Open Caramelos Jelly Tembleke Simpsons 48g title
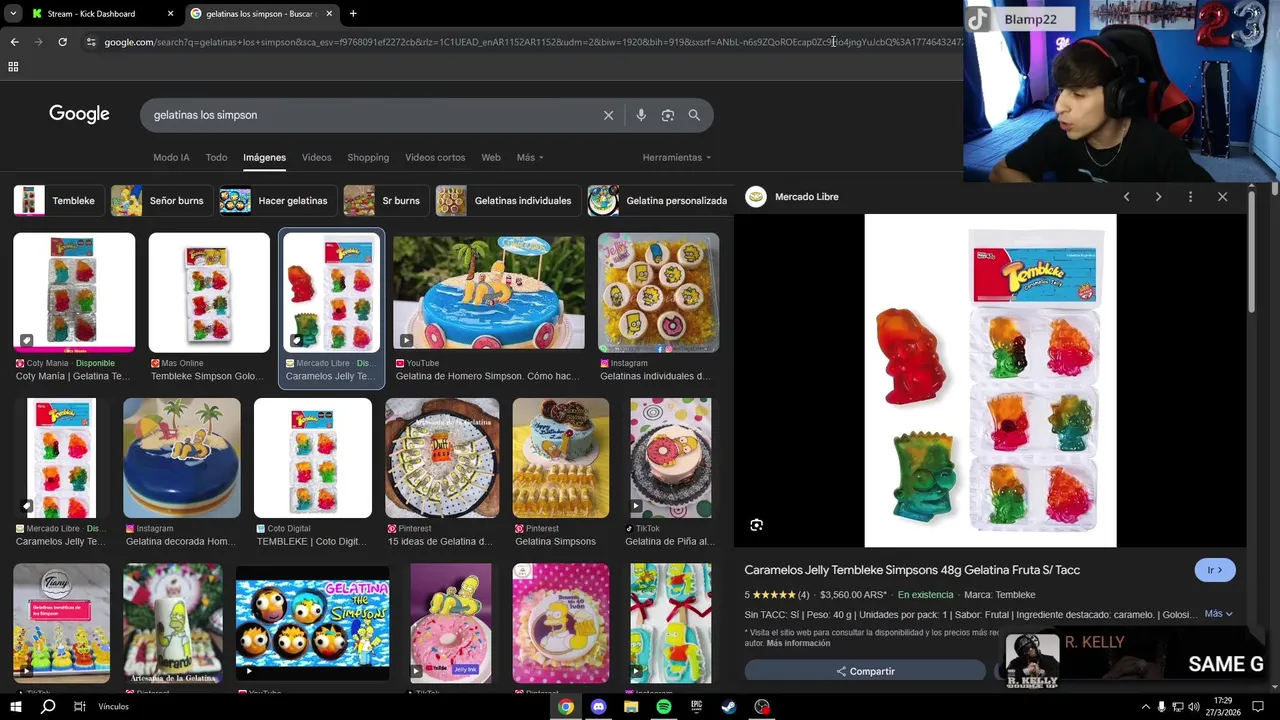 coord(912,570)
